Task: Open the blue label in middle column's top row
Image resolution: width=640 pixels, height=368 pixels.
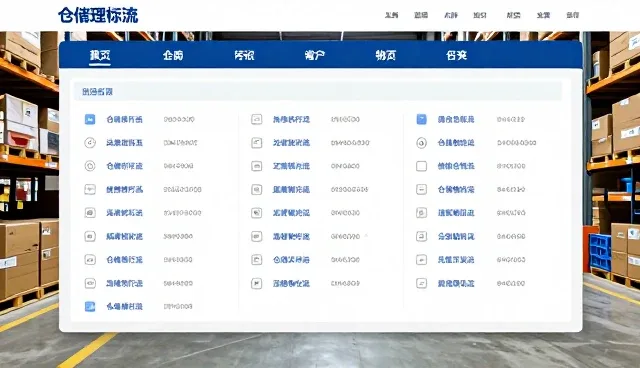Action: pos(291,119)
